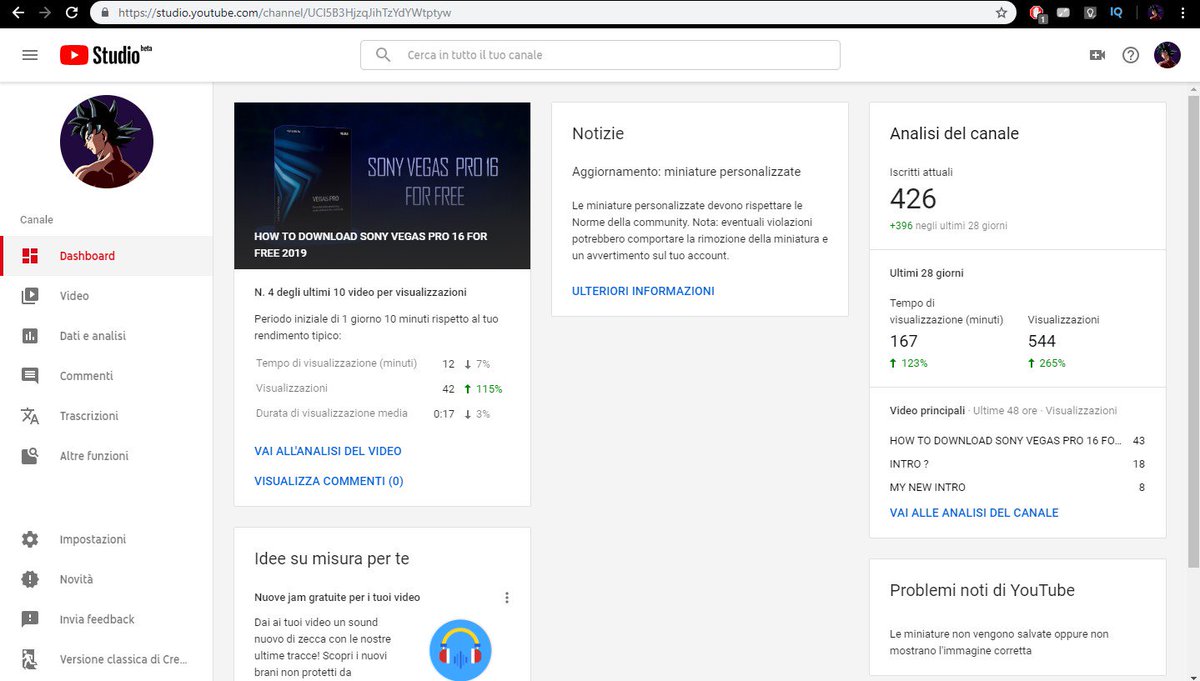Click the IQ browser extension icon

1116,13
